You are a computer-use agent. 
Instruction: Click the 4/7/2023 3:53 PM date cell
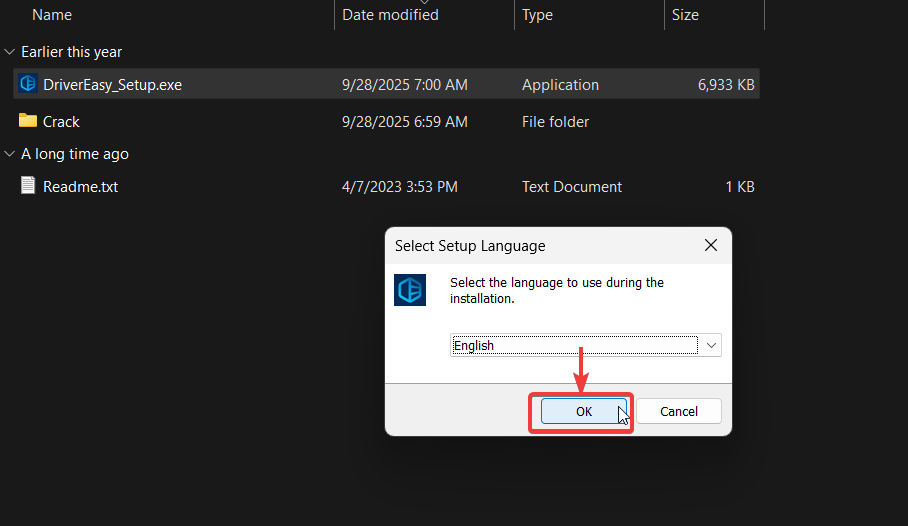tap(400, 187)
